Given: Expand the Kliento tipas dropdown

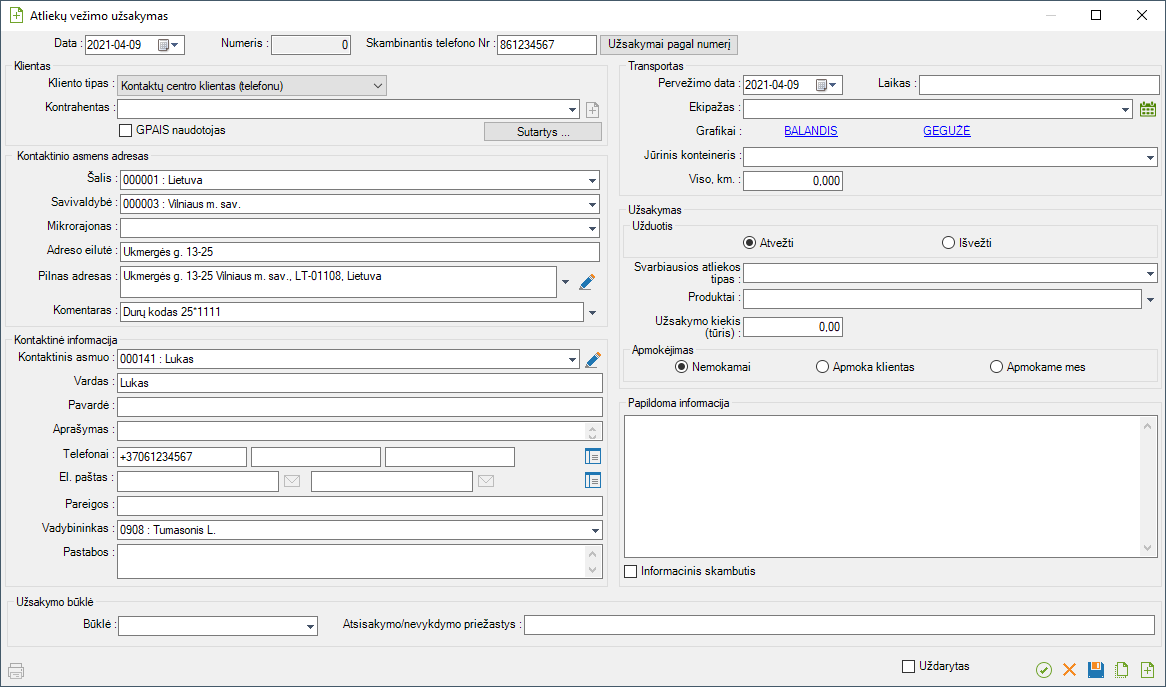Looking at the screenshot, I should 377,86.
